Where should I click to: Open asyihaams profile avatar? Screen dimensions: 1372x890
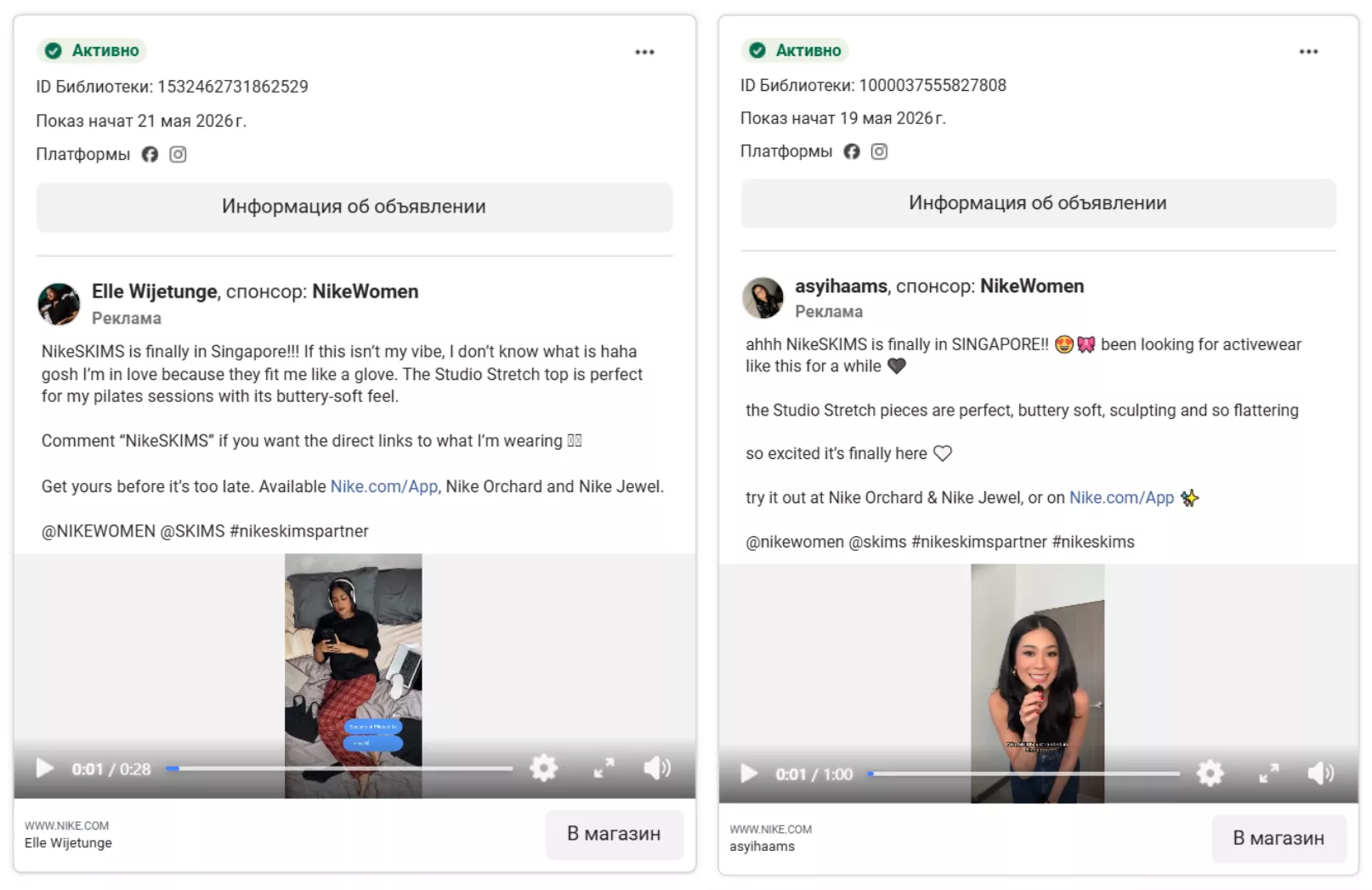763,298
